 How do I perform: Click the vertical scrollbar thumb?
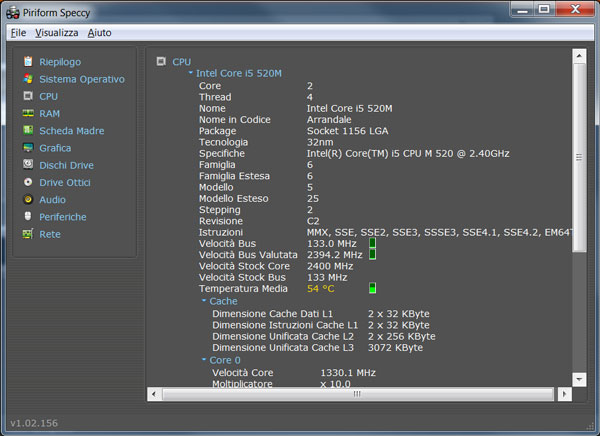(x=579, y=157)
